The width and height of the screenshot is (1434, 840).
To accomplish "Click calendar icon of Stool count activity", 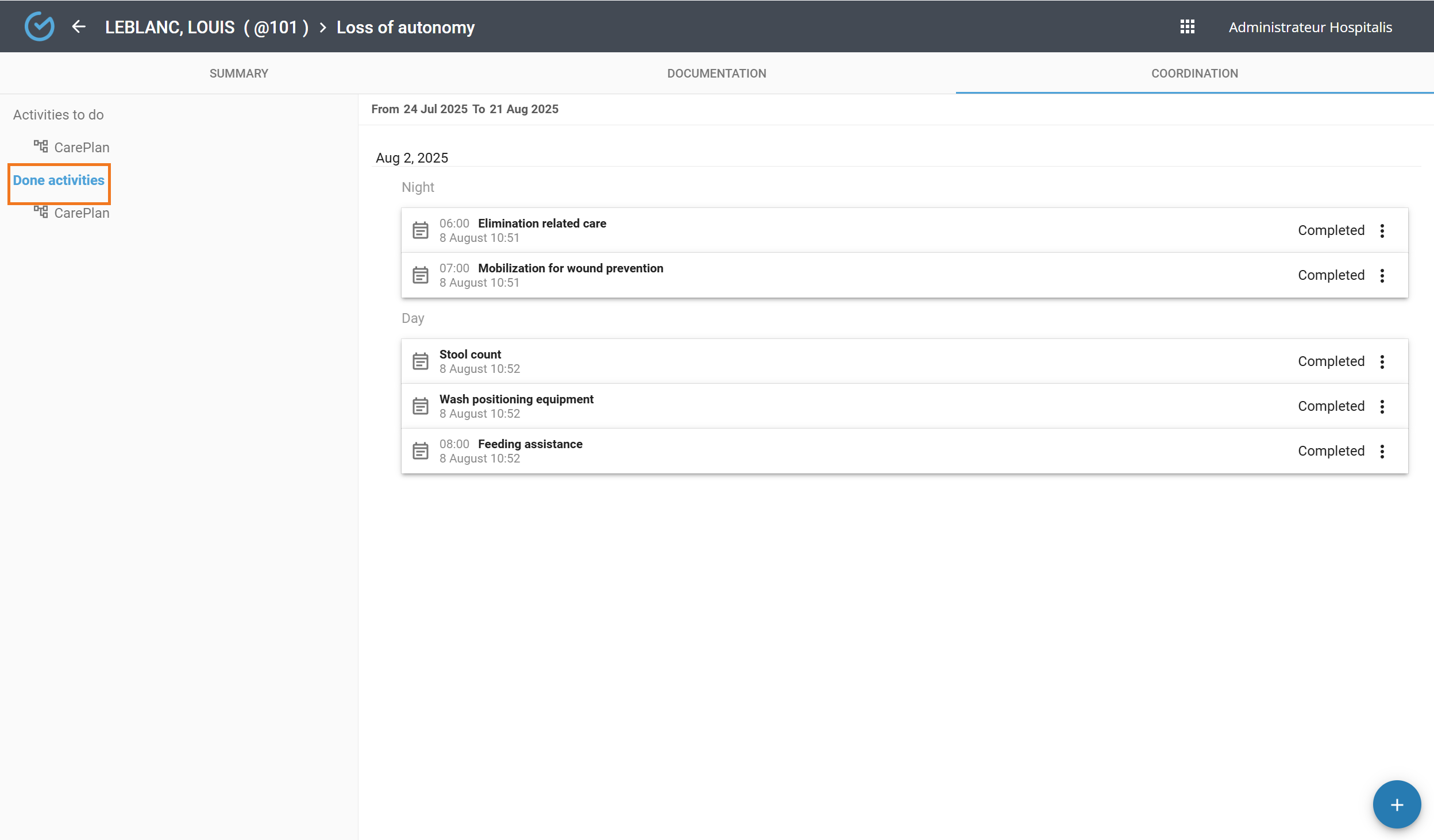I will pos(421,361).
